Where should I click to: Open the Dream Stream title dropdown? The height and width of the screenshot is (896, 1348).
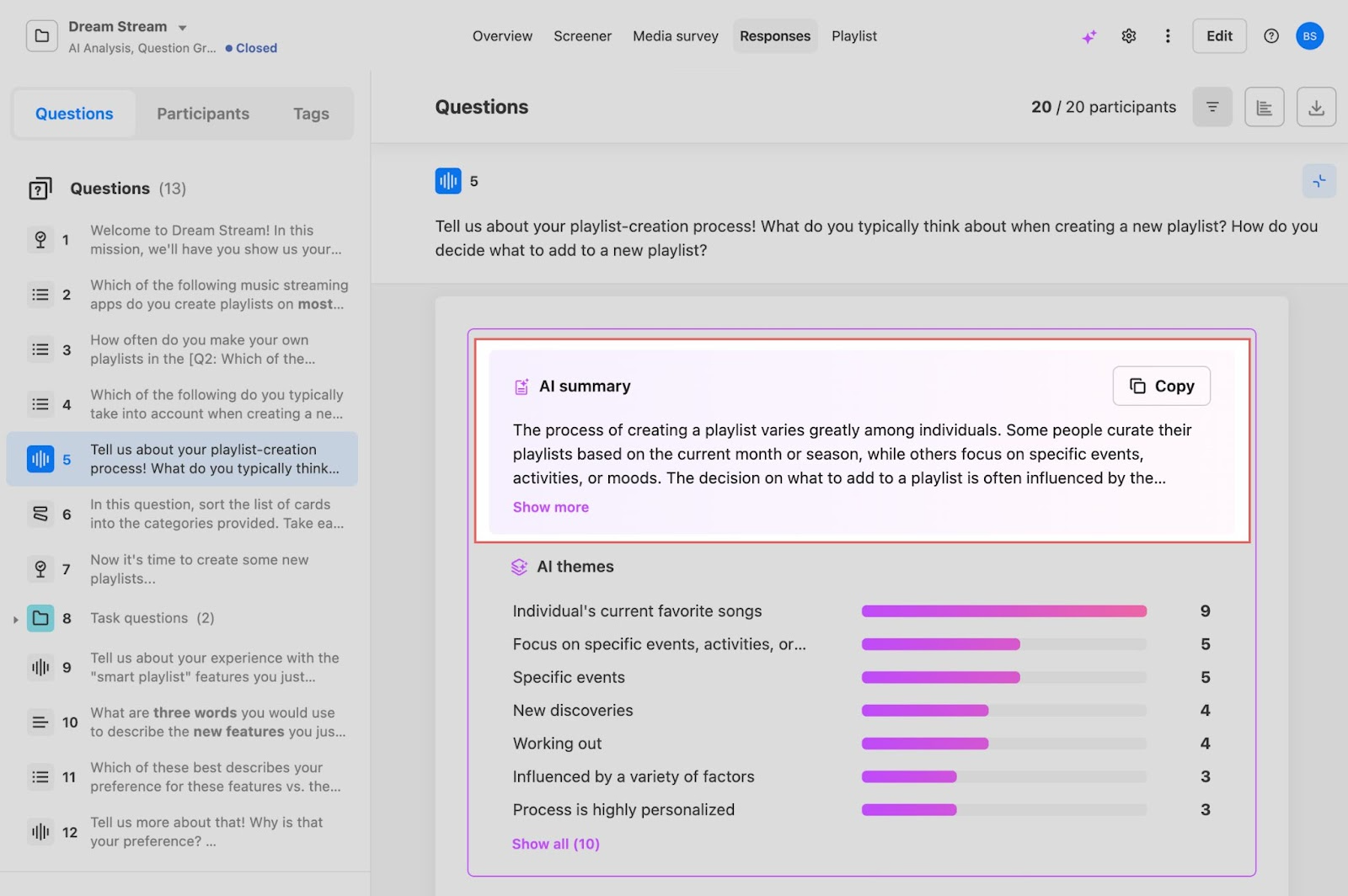tap(183, 28)
